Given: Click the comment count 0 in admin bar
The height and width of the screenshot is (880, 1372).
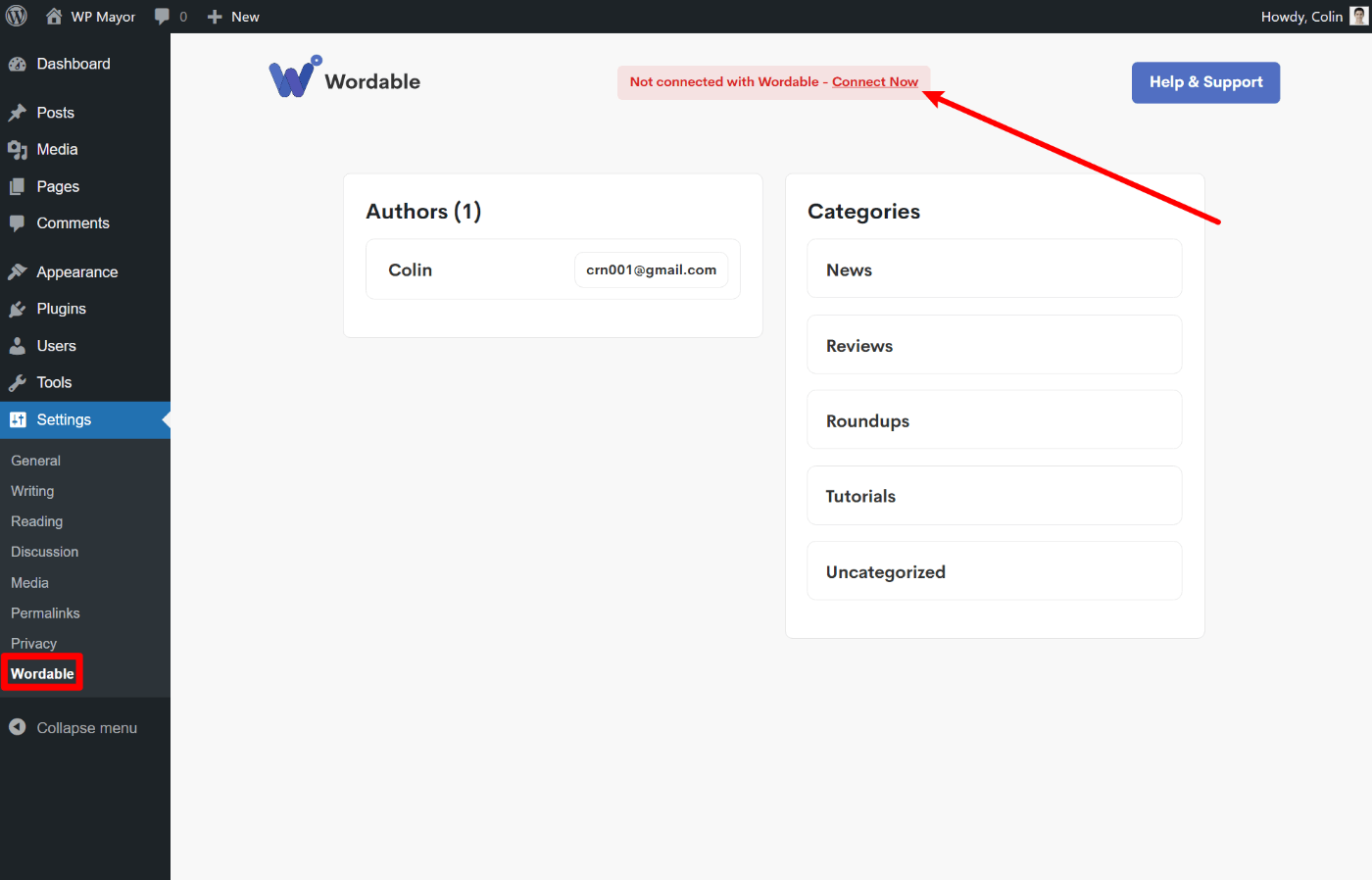Looking at the screenshot, I should pos(183,17).
